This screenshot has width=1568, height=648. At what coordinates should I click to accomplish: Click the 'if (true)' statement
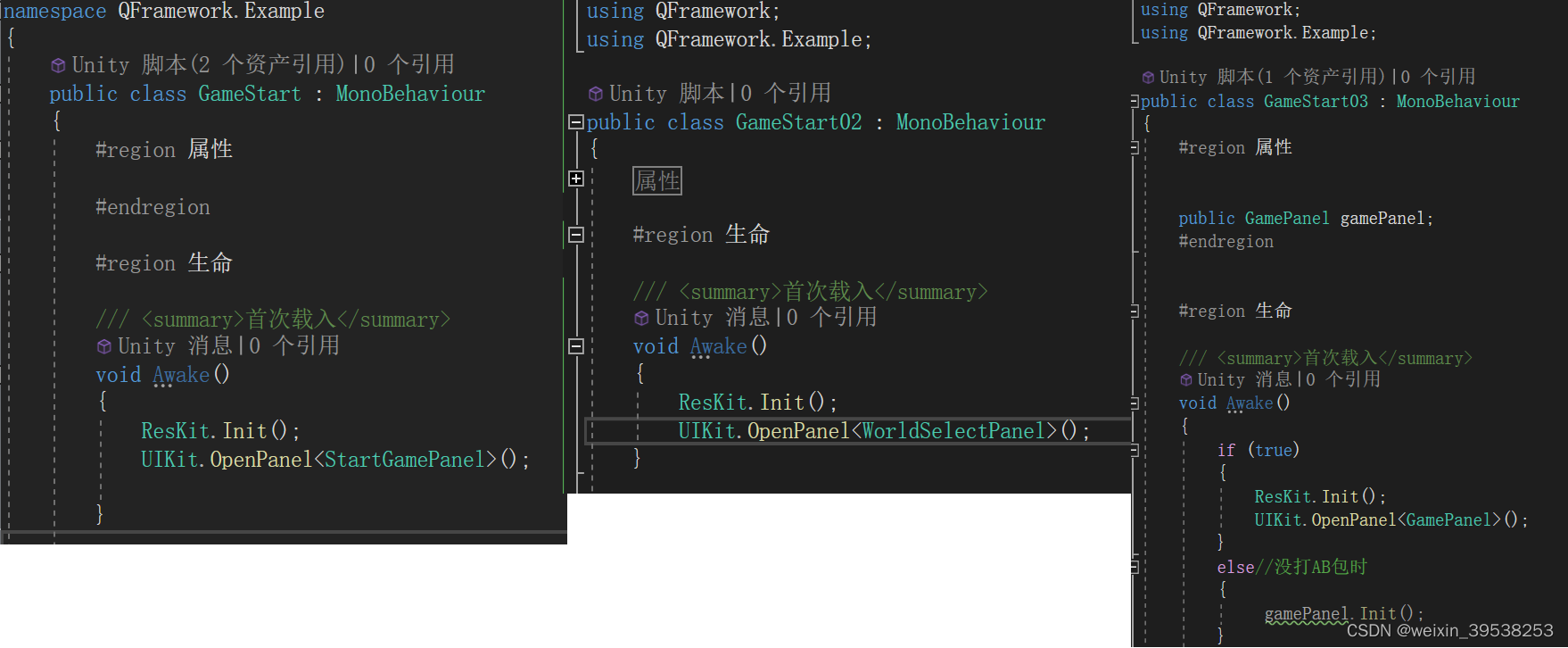(1259, 451)
